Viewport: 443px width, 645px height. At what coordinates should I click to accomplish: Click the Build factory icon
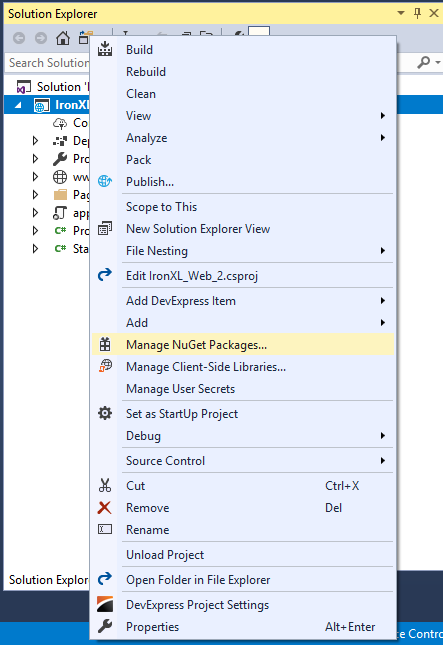[x=105, y=49]
